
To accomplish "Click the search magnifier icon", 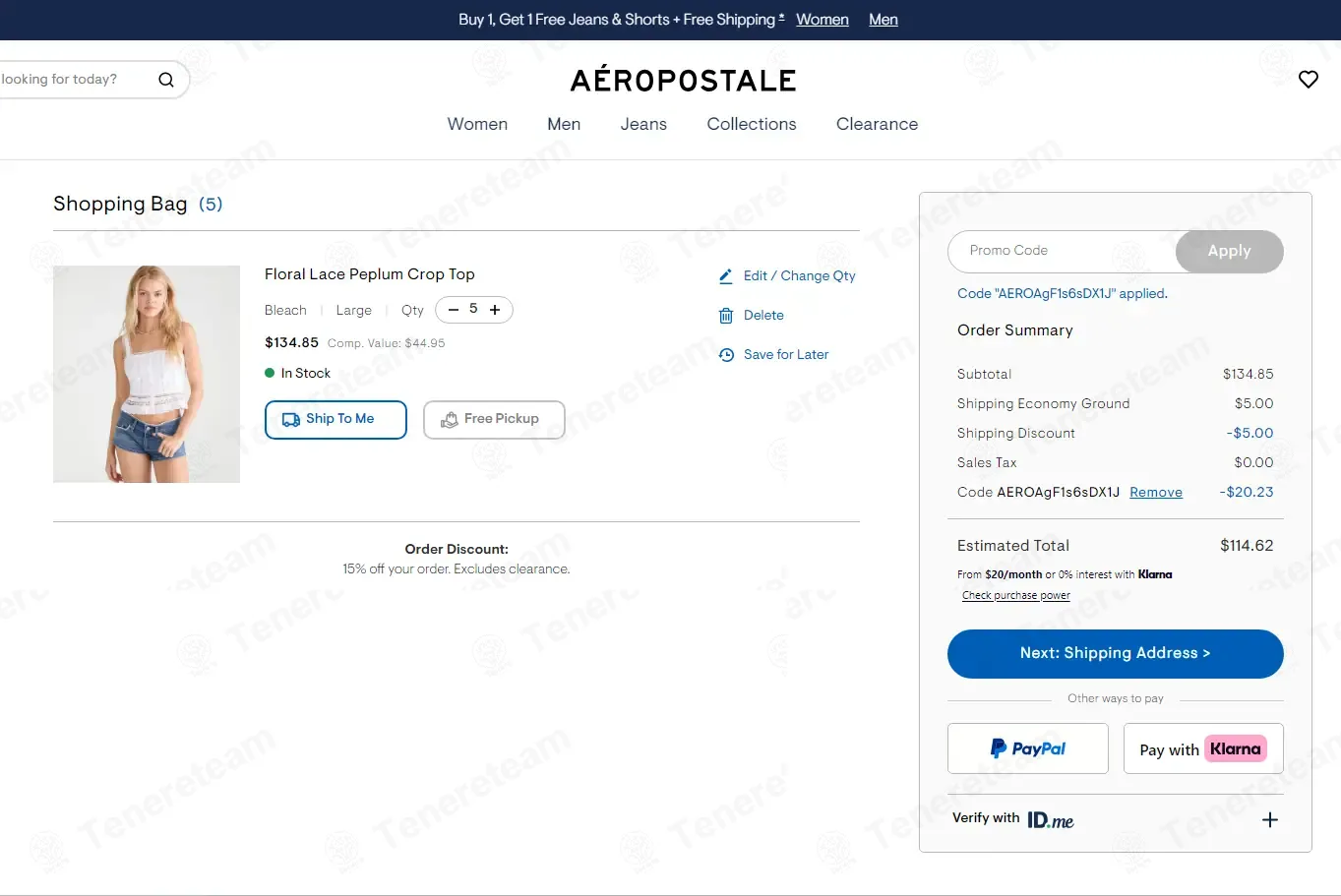I will 166,80.
